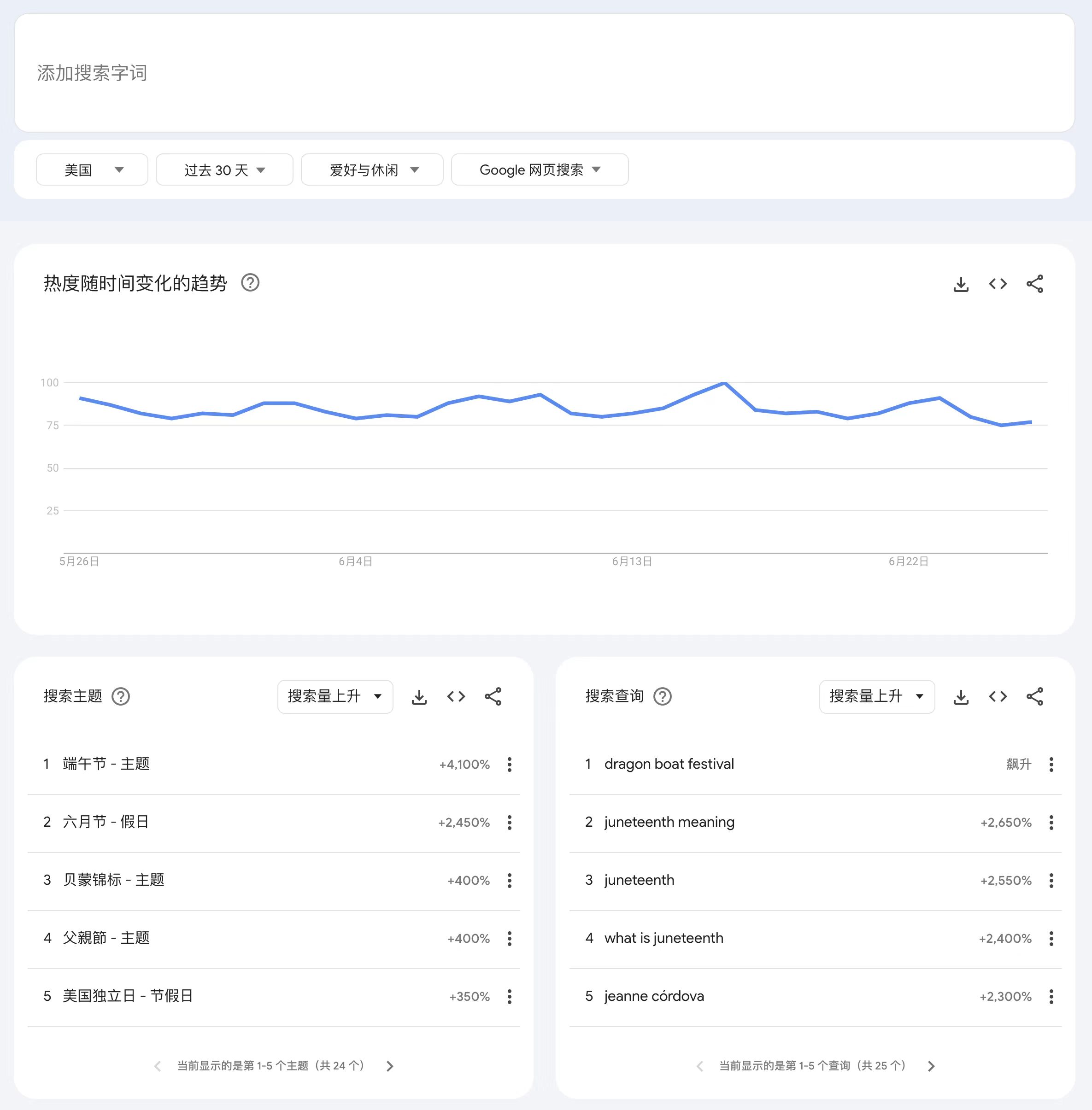Go to next page of 搜索查询

[x=931, y=1066]
